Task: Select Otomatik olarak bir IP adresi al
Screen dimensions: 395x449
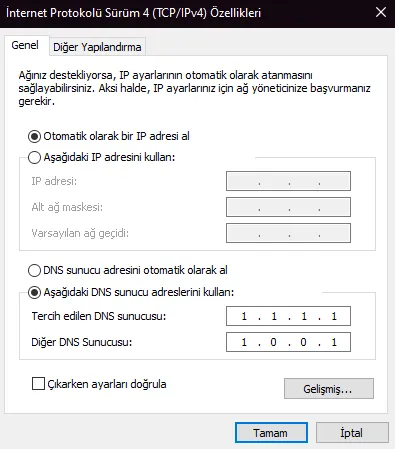Action: 34,136
